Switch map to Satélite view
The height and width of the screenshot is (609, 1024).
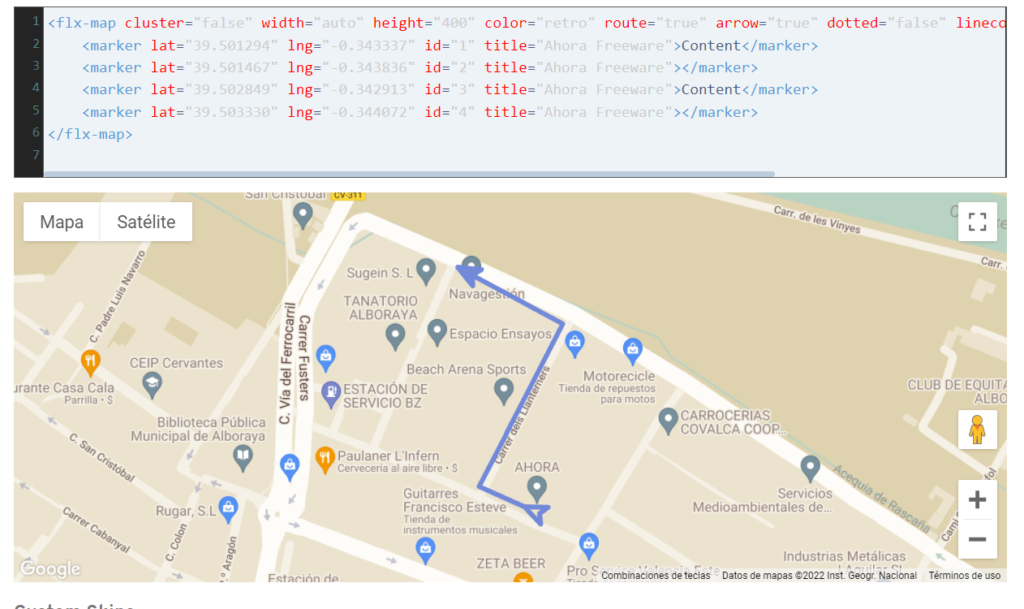coord(146,222)
